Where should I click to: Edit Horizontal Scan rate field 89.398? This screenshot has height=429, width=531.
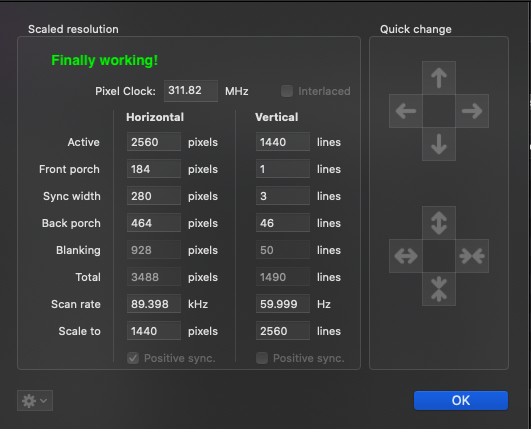[154, 304]
